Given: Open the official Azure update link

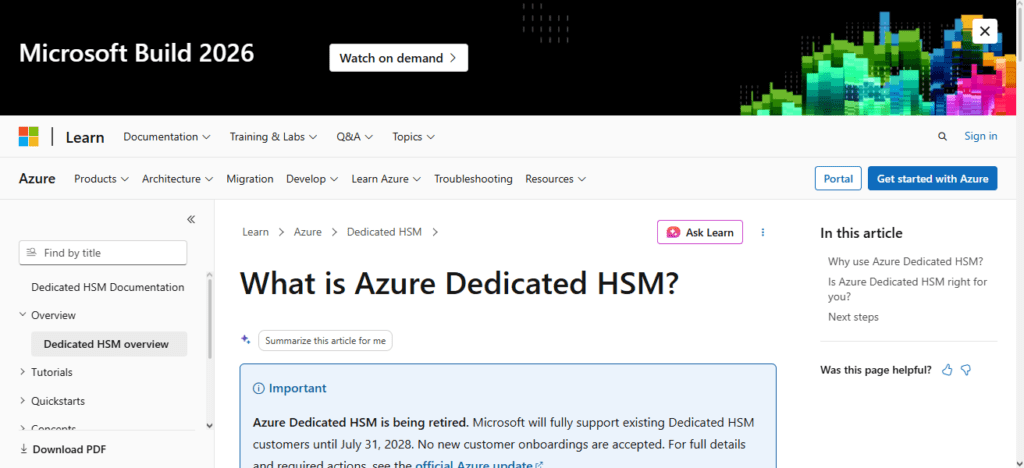Looking at the screenshot, I should [x=479, y=465].
